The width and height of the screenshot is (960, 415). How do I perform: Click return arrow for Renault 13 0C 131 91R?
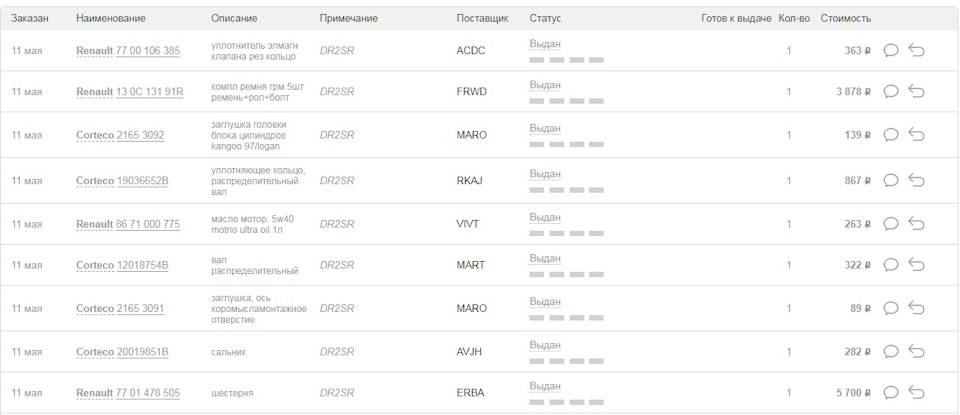point(916,91)
